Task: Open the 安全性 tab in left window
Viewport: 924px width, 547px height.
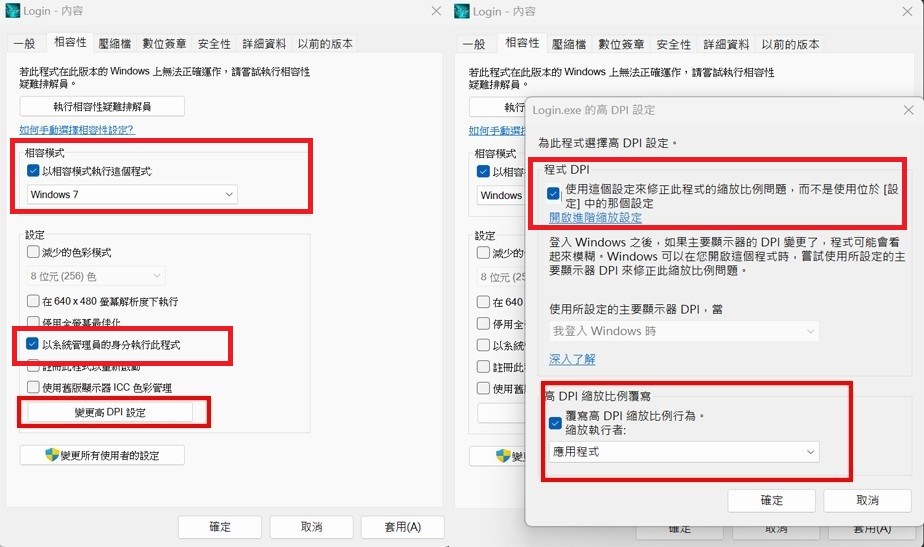Action: click(214, 44)
